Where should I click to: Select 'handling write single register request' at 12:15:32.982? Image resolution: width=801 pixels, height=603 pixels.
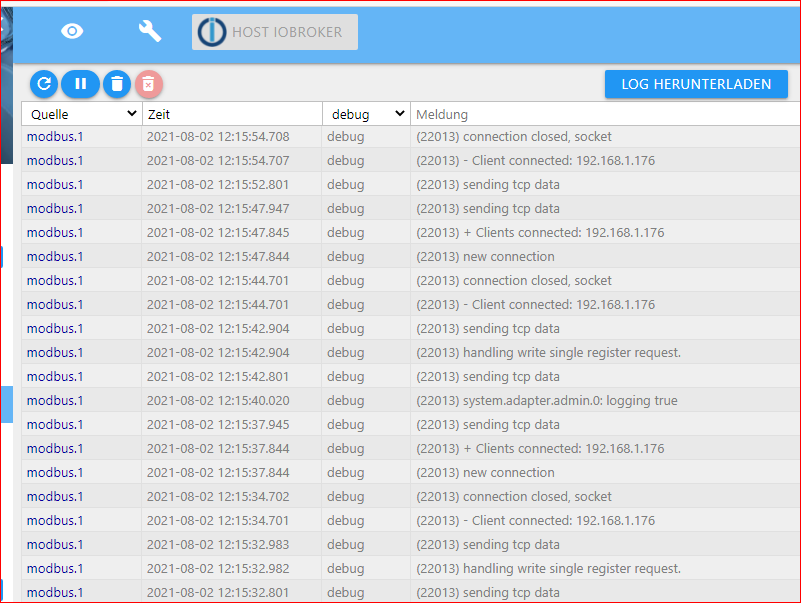click(x=548, y=569)
